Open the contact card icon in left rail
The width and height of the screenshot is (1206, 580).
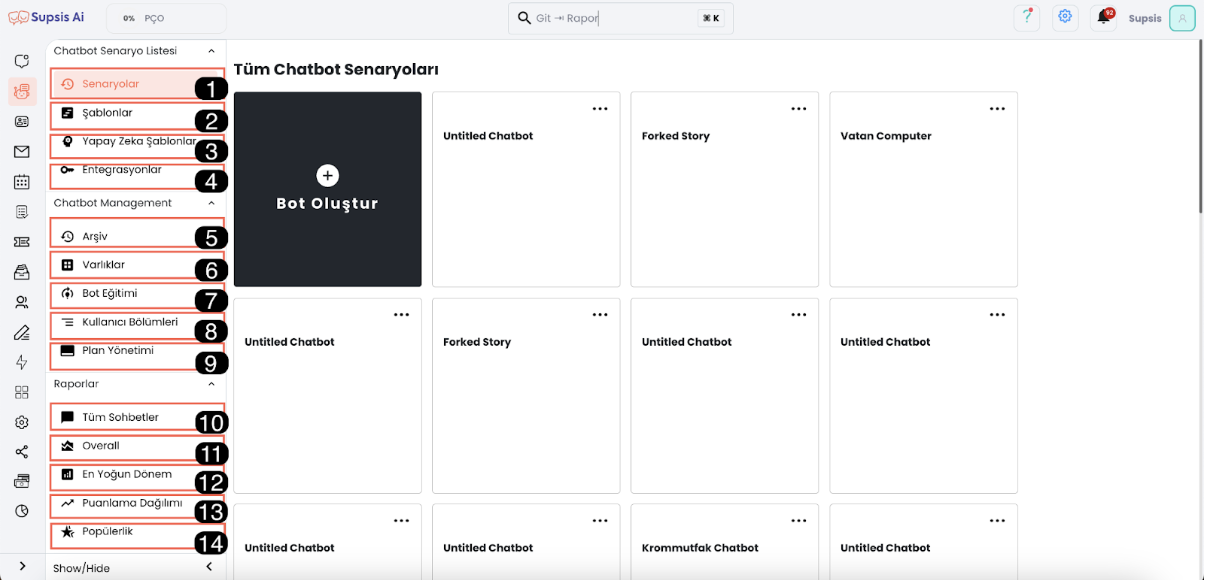point(22,122)
